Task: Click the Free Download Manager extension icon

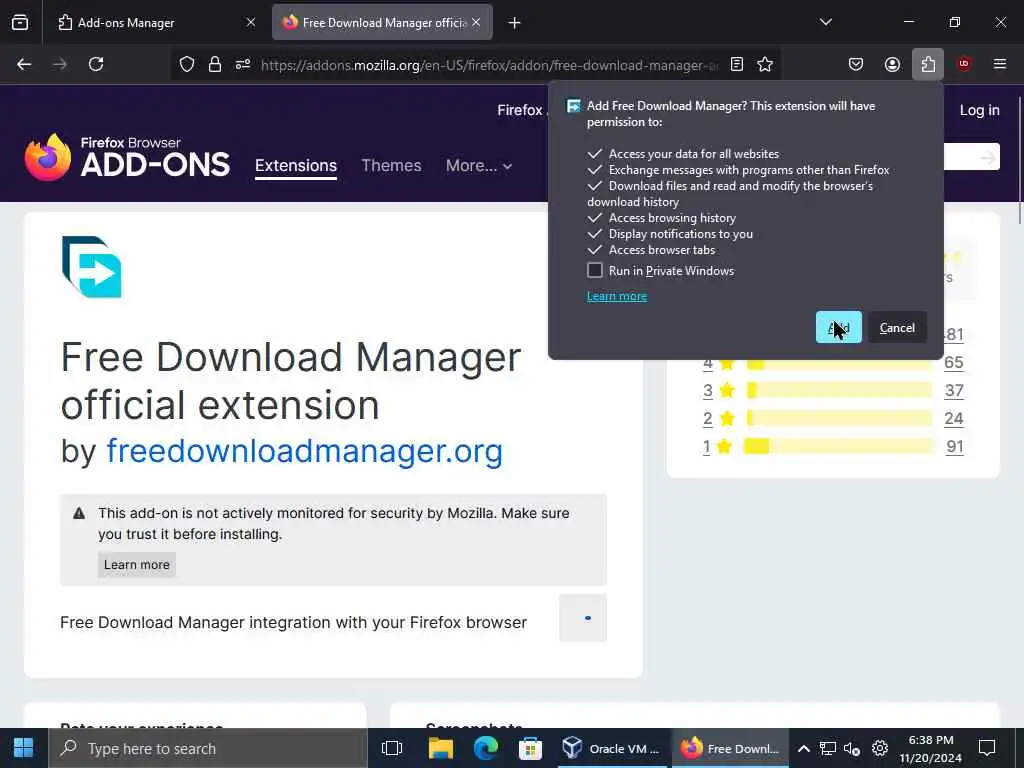Action: point(91,267)
